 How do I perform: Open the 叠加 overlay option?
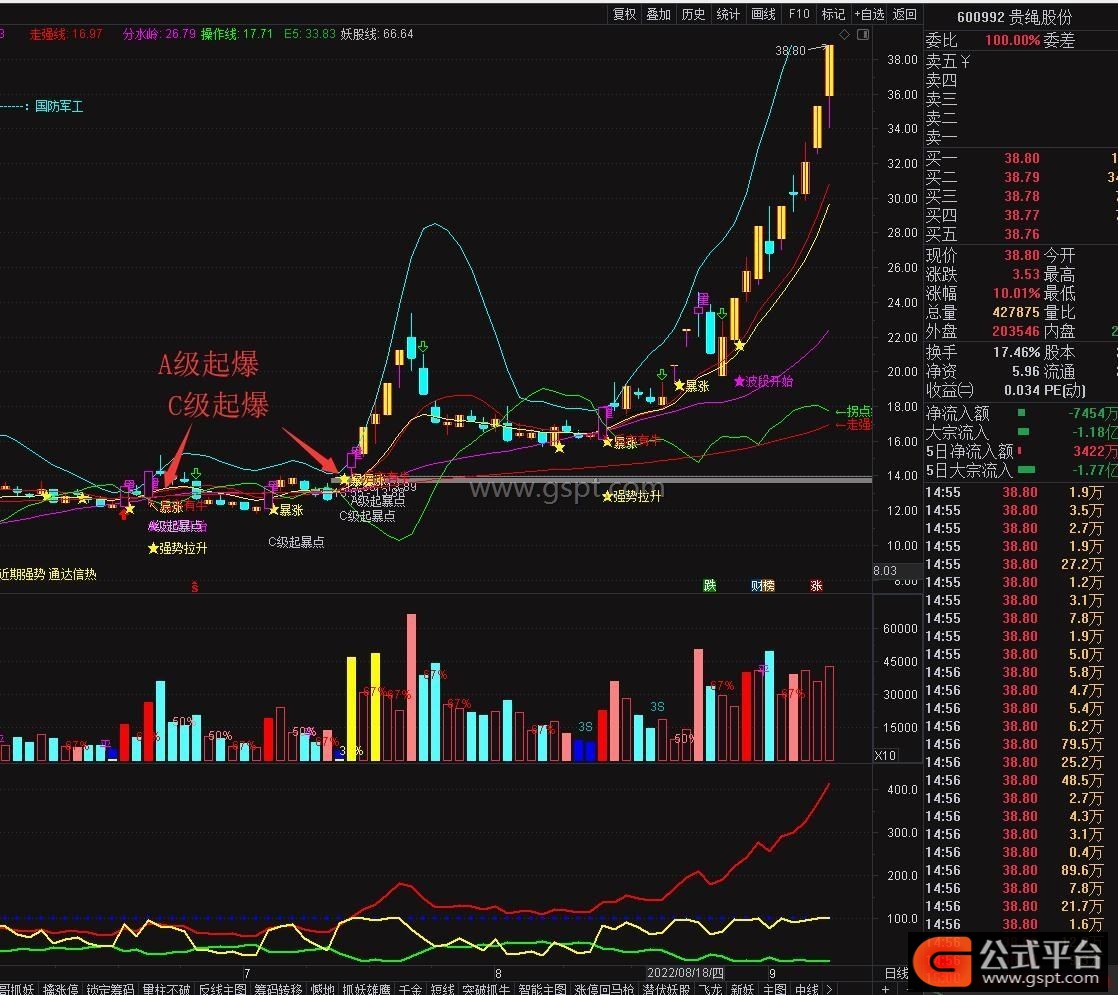(659, 14)
